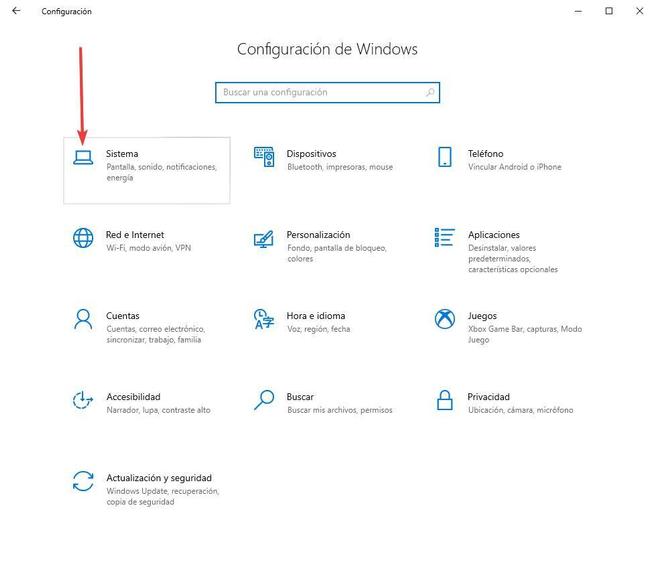Open the Privacidad category title
Screen dimensions: 655x566
coord(488,397)
